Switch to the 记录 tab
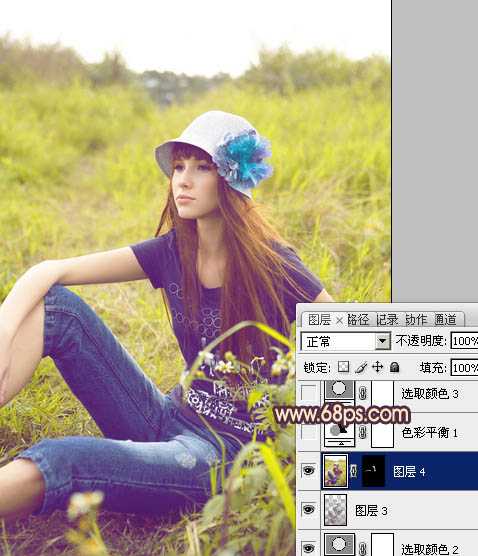The image size is (478, 556). [387, 320]
